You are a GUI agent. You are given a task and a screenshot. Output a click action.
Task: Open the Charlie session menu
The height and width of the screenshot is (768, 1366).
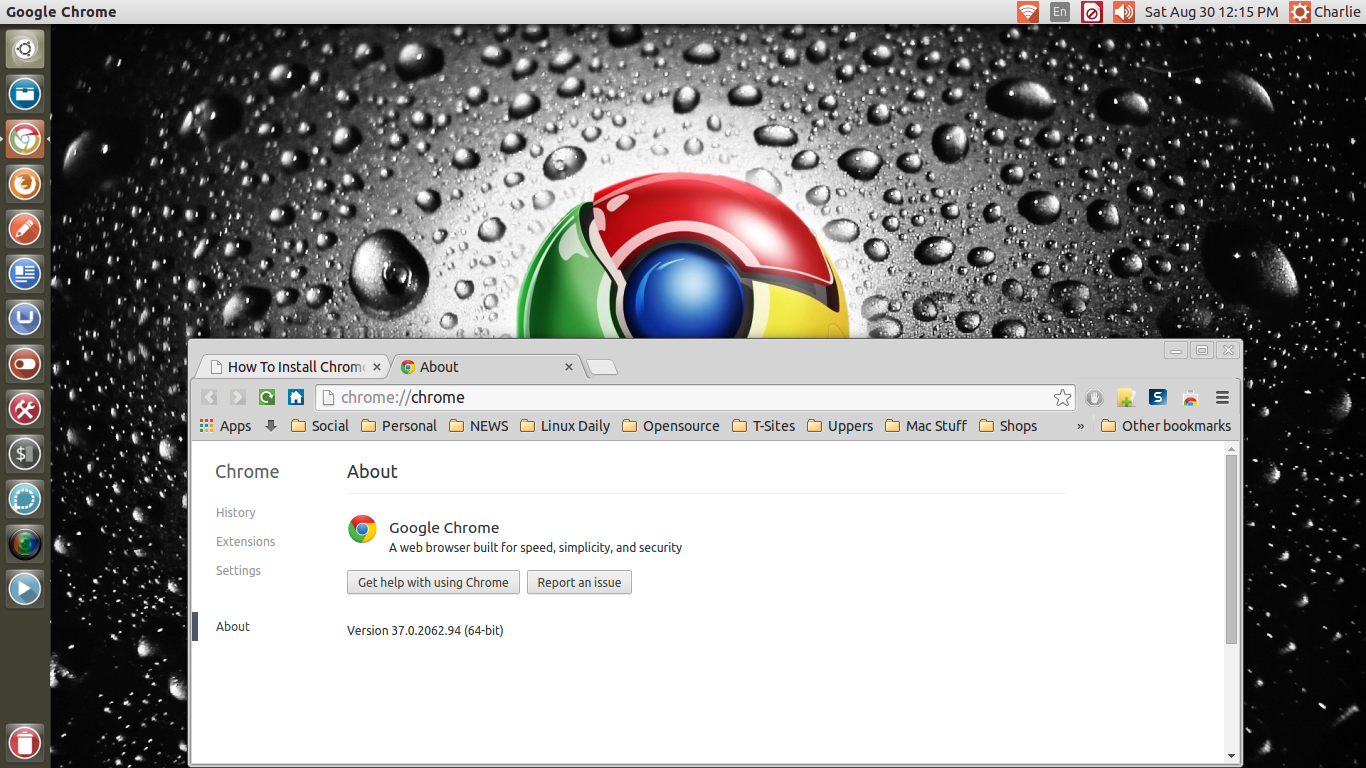1325,12
